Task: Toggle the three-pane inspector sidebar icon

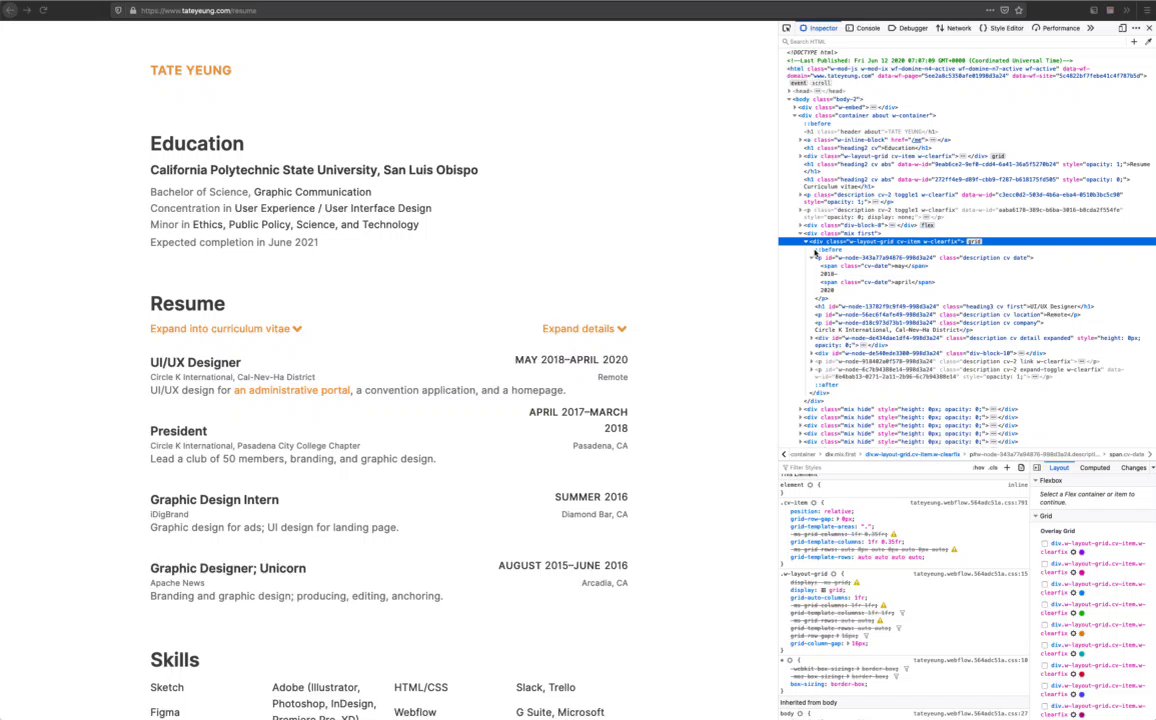Action: (1037, 468)
